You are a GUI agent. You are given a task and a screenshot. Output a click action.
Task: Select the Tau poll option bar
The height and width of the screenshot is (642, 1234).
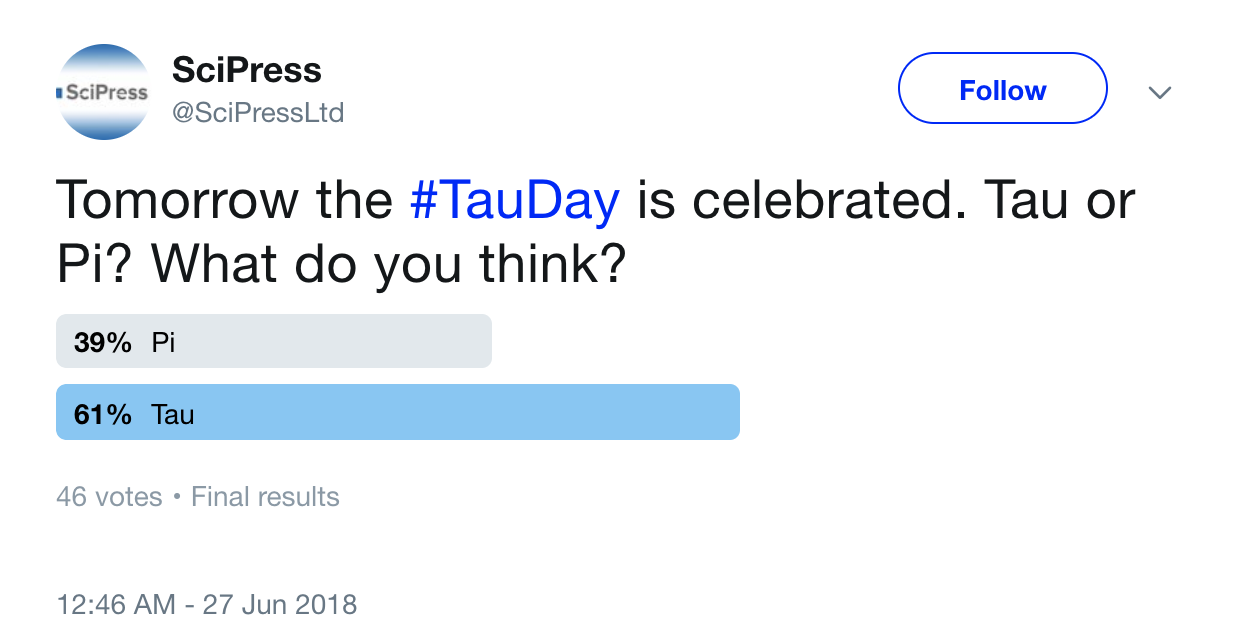click(398, 411)
